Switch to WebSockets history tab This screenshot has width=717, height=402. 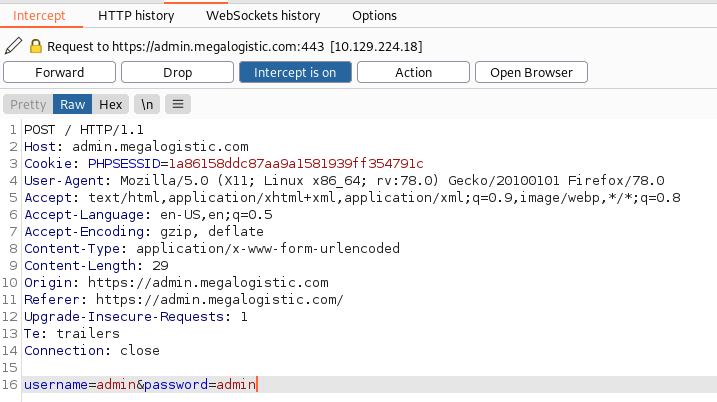tap(263, 16)
